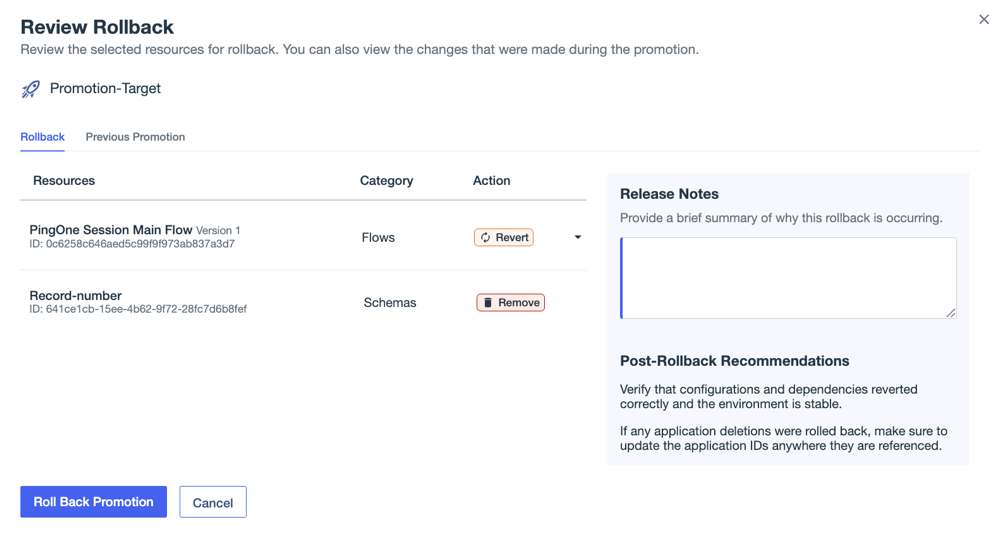1000x538 pixels.
Task: Click the Remove action badge for Record-number
Action: click(510, 302)
